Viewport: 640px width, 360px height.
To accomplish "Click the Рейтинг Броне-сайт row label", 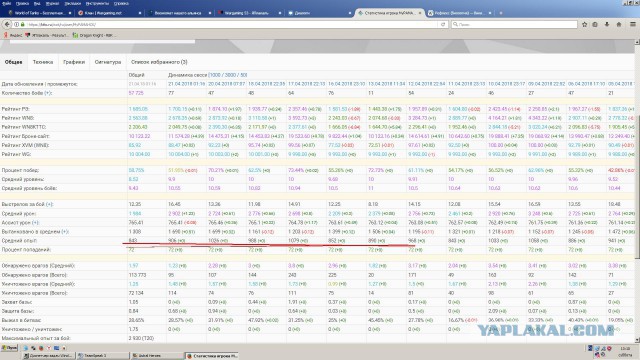I will point(25,136).
